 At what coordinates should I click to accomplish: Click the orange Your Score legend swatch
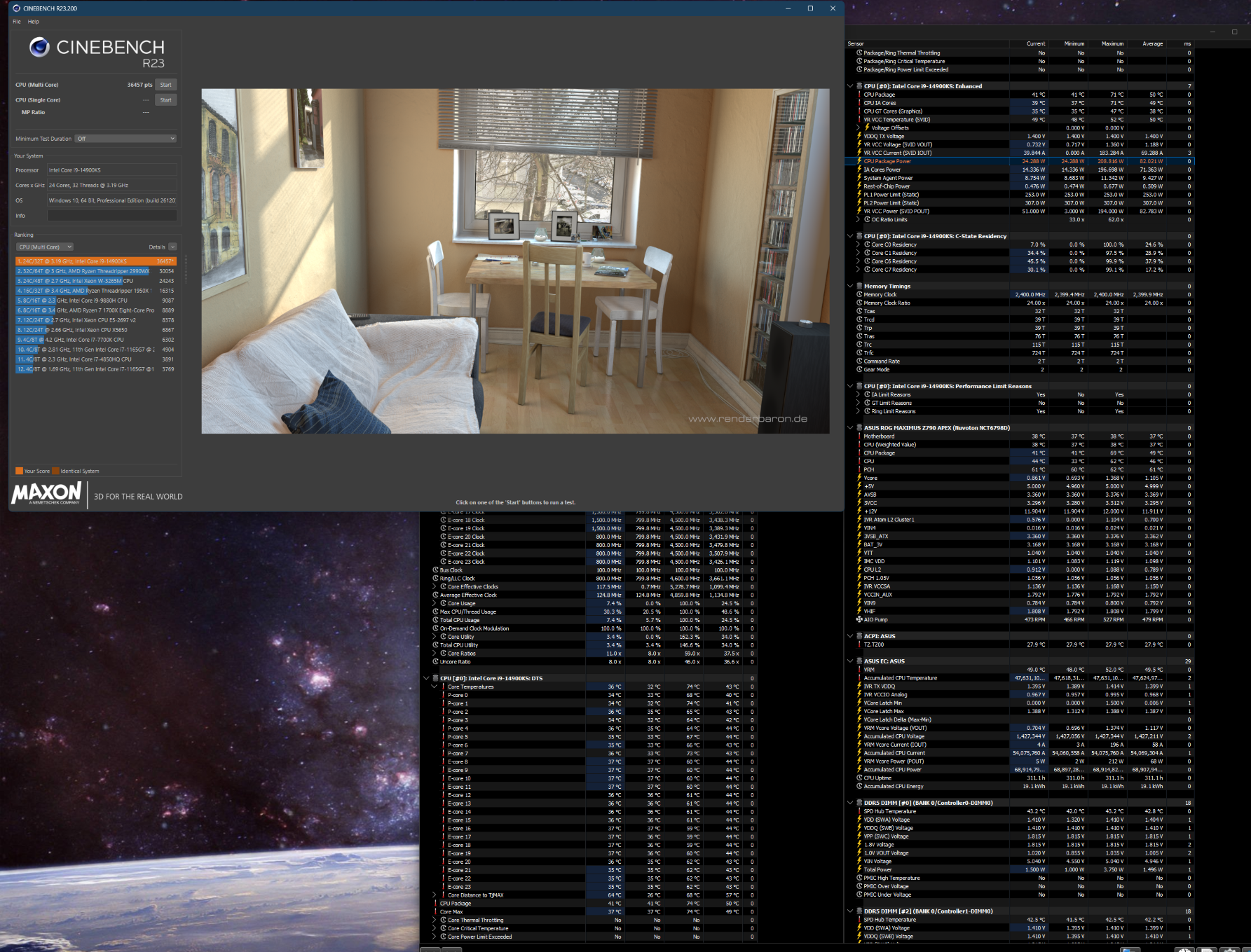pos(20,471)
